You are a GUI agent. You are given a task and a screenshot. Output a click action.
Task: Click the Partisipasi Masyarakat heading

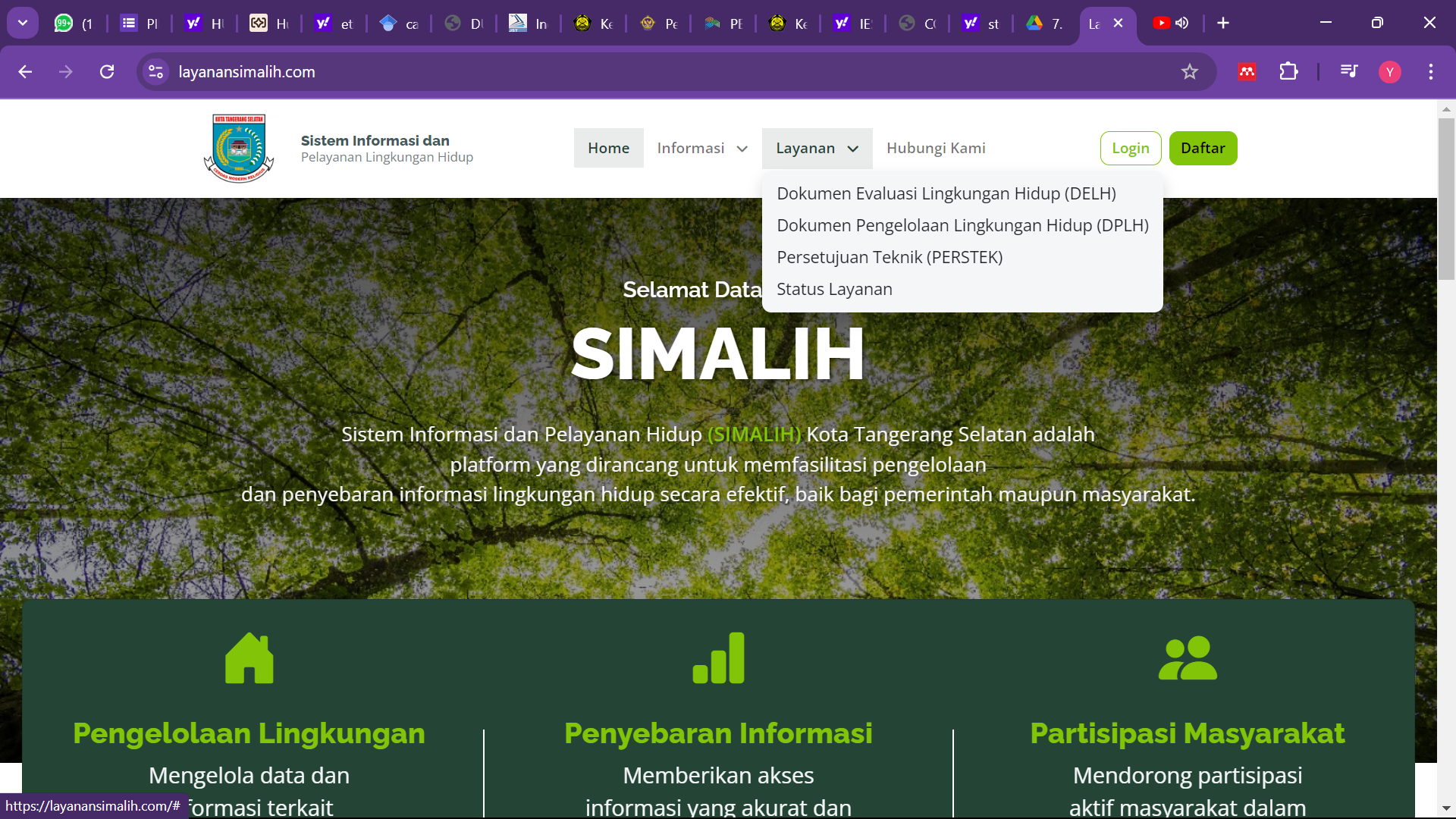[x=1188, y=733]
